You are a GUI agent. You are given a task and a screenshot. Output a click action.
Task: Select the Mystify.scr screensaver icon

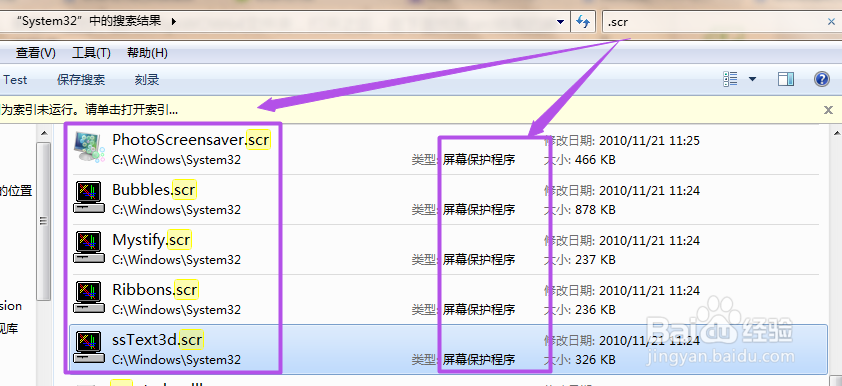tap(89, 247)
